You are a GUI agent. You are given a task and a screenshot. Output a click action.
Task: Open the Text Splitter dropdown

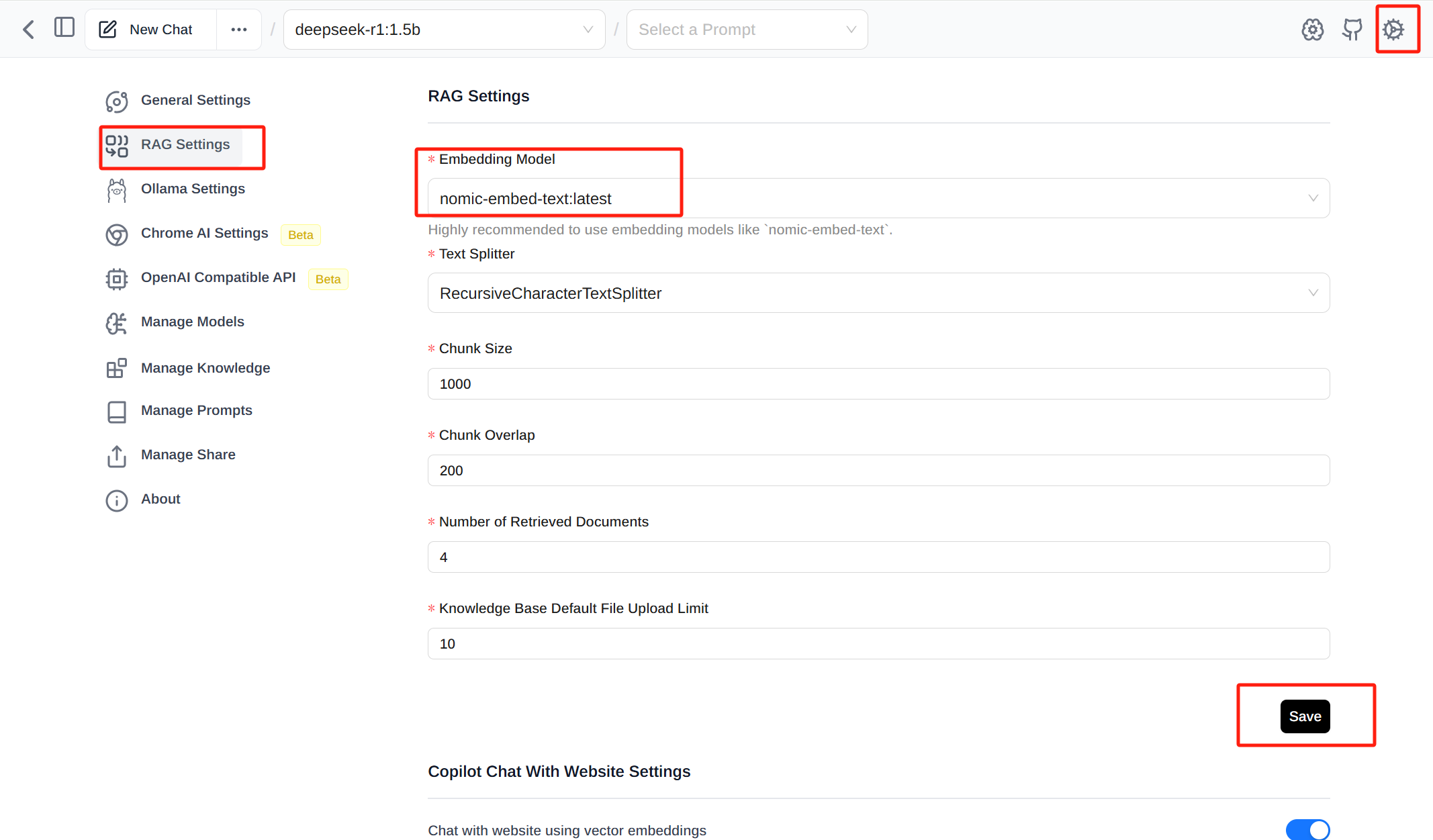coord(878,293)
